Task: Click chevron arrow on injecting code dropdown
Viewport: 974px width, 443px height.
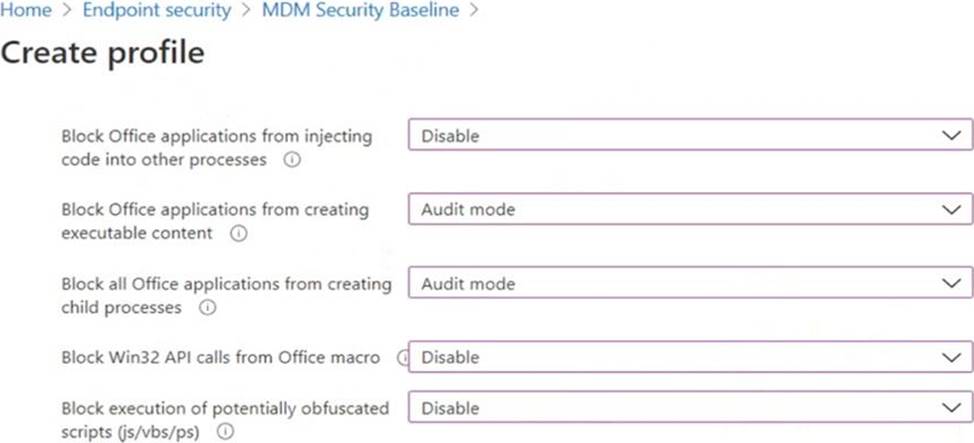Action: coord(951,136)
